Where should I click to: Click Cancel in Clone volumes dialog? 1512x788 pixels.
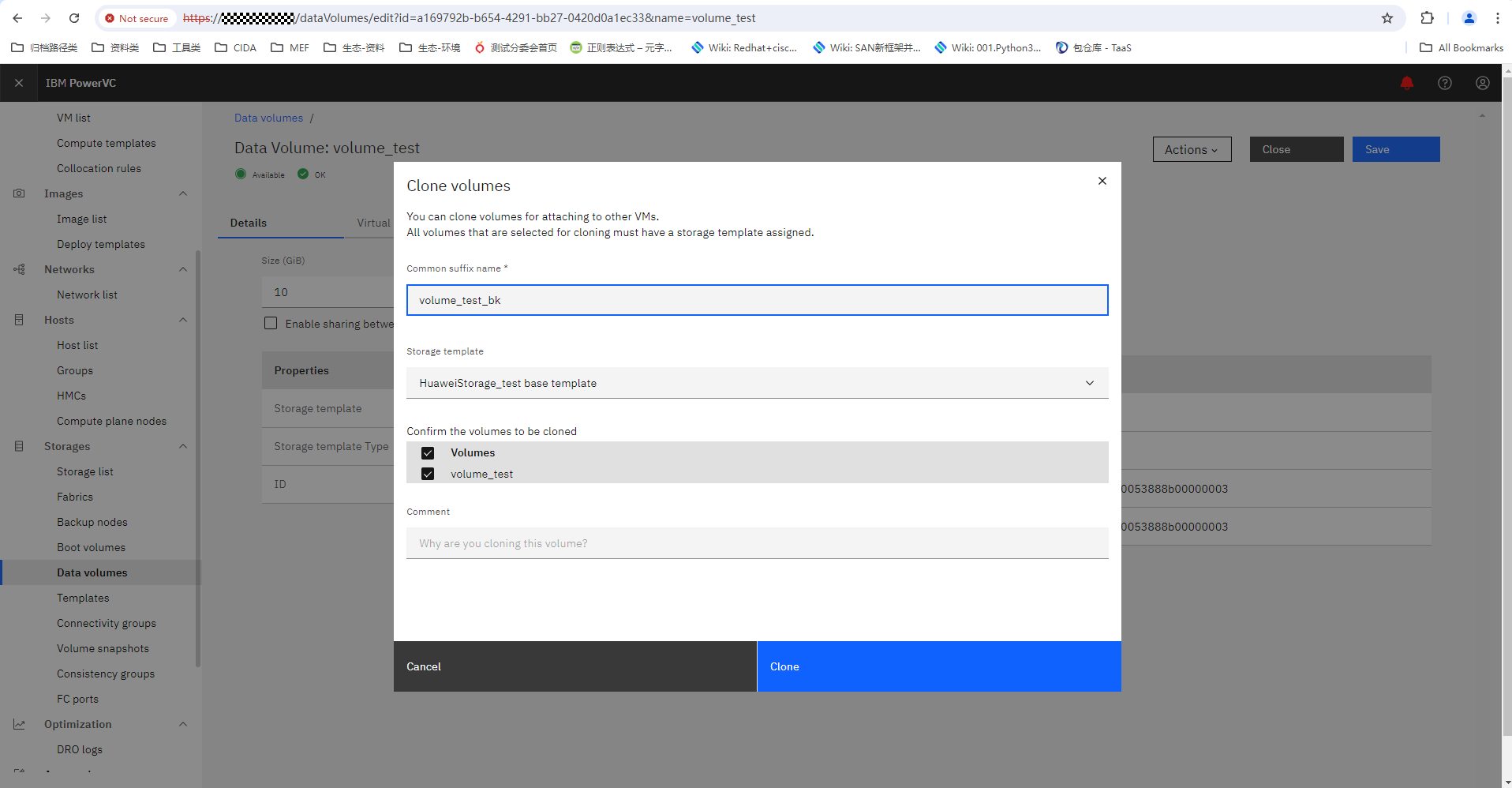point(574,666)
